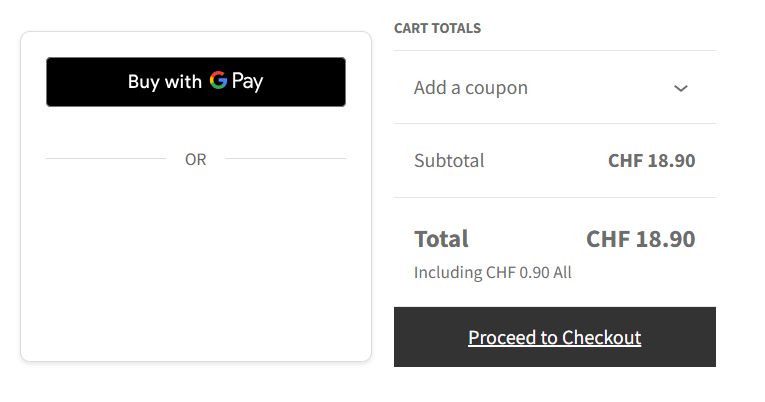Click the empty area below the OR divider
Image resolution: width=765 pixels, height=402 pixels.
click(195, 260)
